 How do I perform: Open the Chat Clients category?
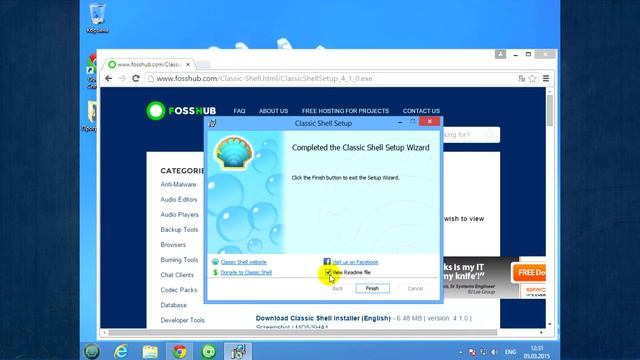pos(177,275)
